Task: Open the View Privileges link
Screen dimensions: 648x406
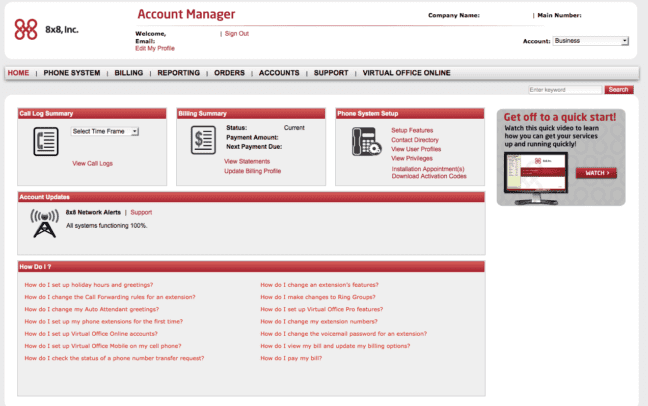Action: pos(412,158)
